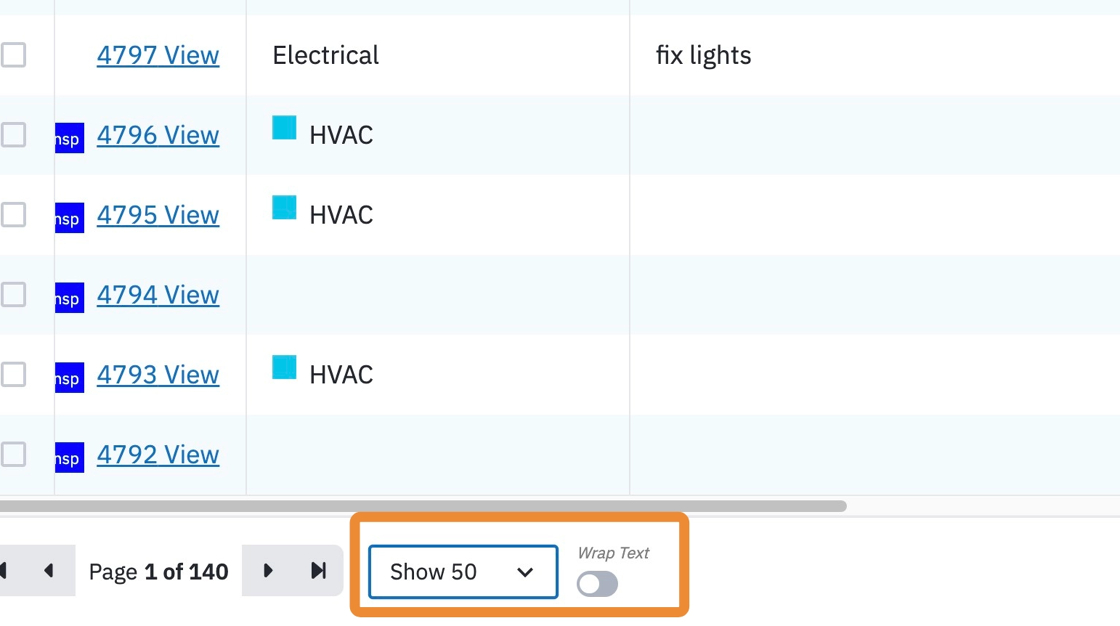Toggle the Wrap Text switch
The image size is (1120, 626).
597,584
